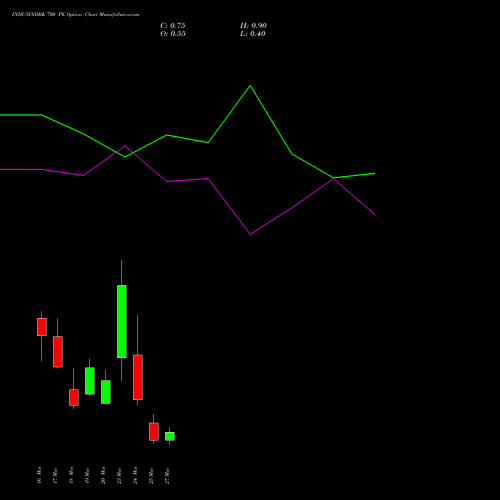This screenshot has width=500, height=500.
Task: Click the low value 'L: 0.40'
Action: click(253, 34)
